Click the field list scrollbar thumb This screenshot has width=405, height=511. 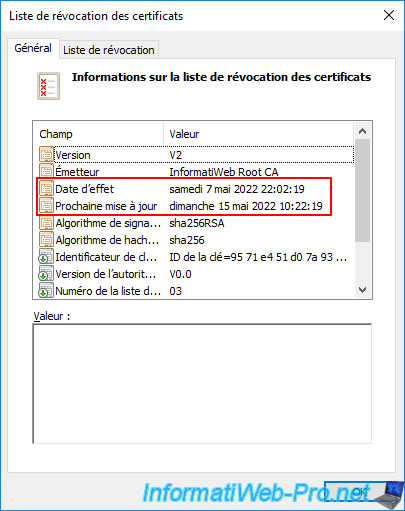point(362,190)
